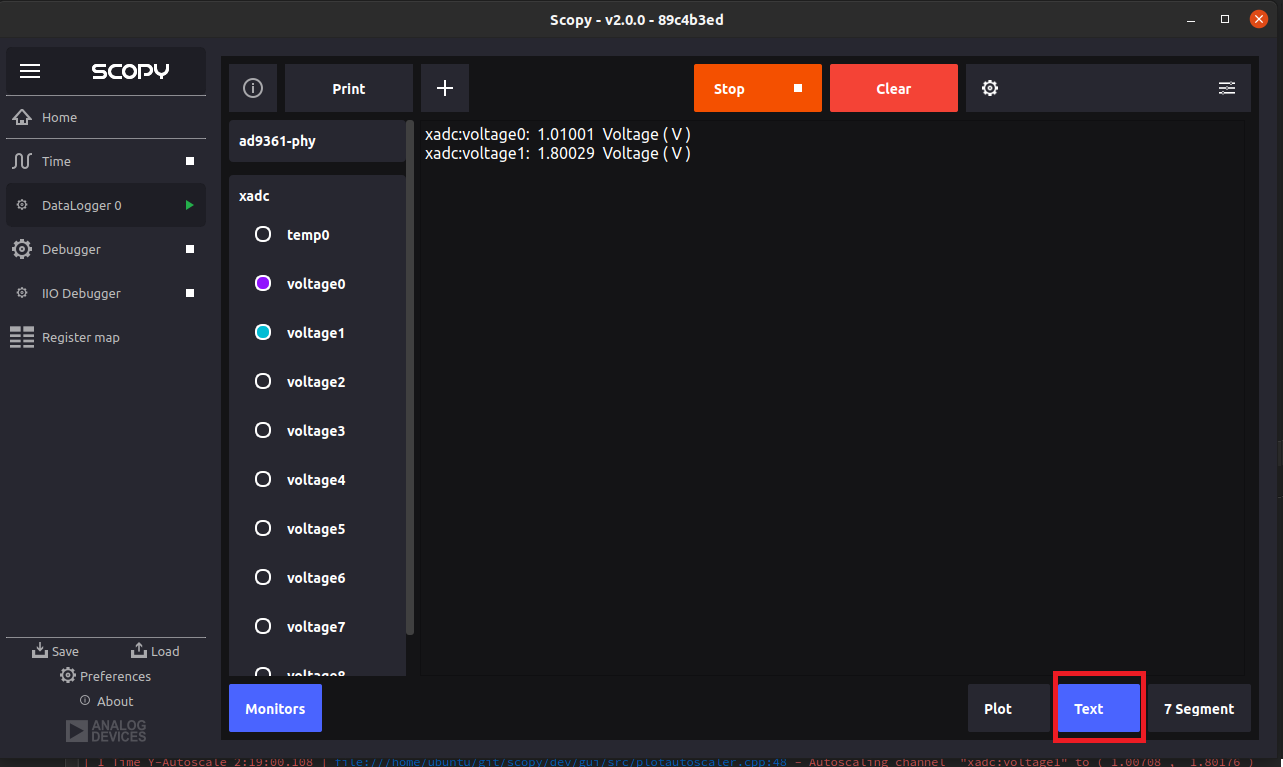
Task: Open the Home icon in sidebar
Action: point(21,117)
